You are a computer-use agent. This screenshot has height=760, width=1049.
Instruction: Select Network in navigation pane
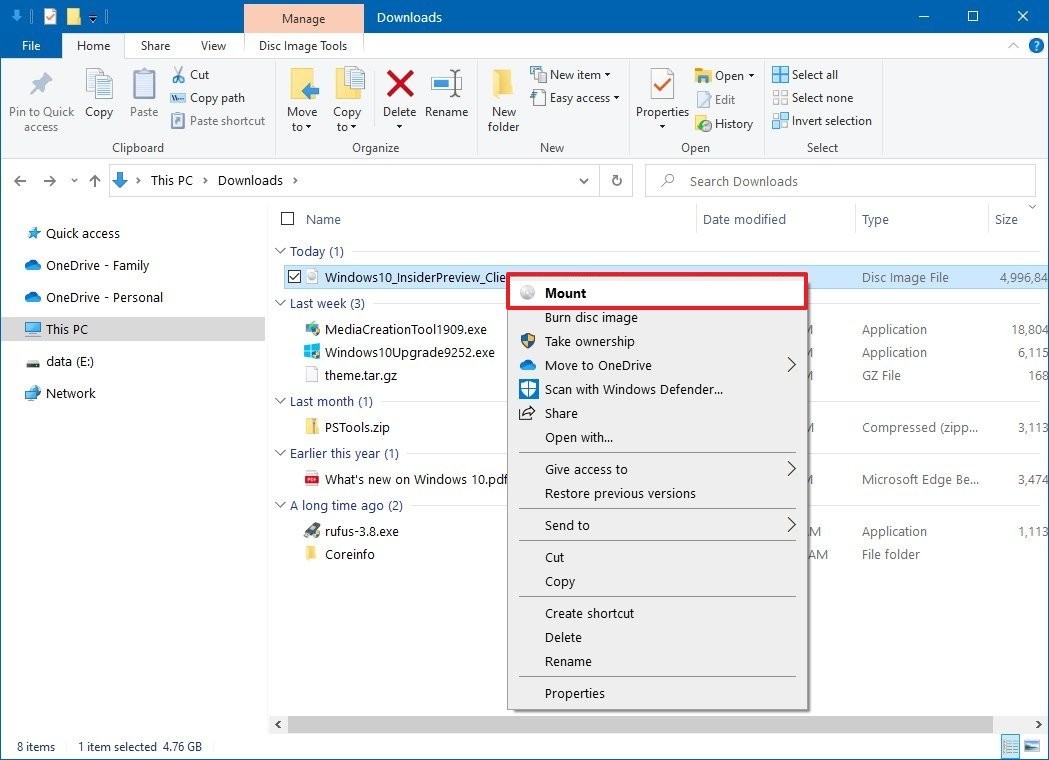click(71, 393)
